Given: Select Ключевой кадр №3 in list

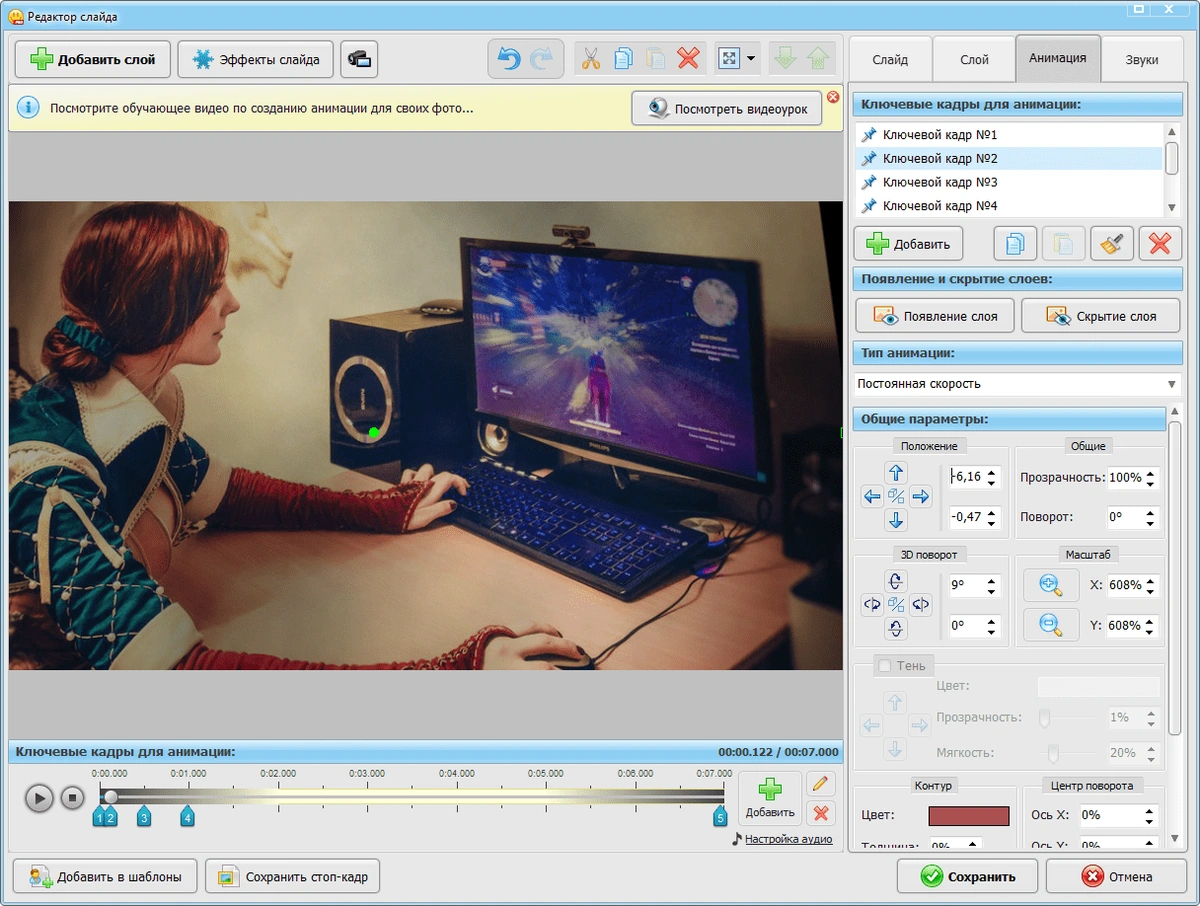Looking at the screenshot, I should pos(1009,182).
